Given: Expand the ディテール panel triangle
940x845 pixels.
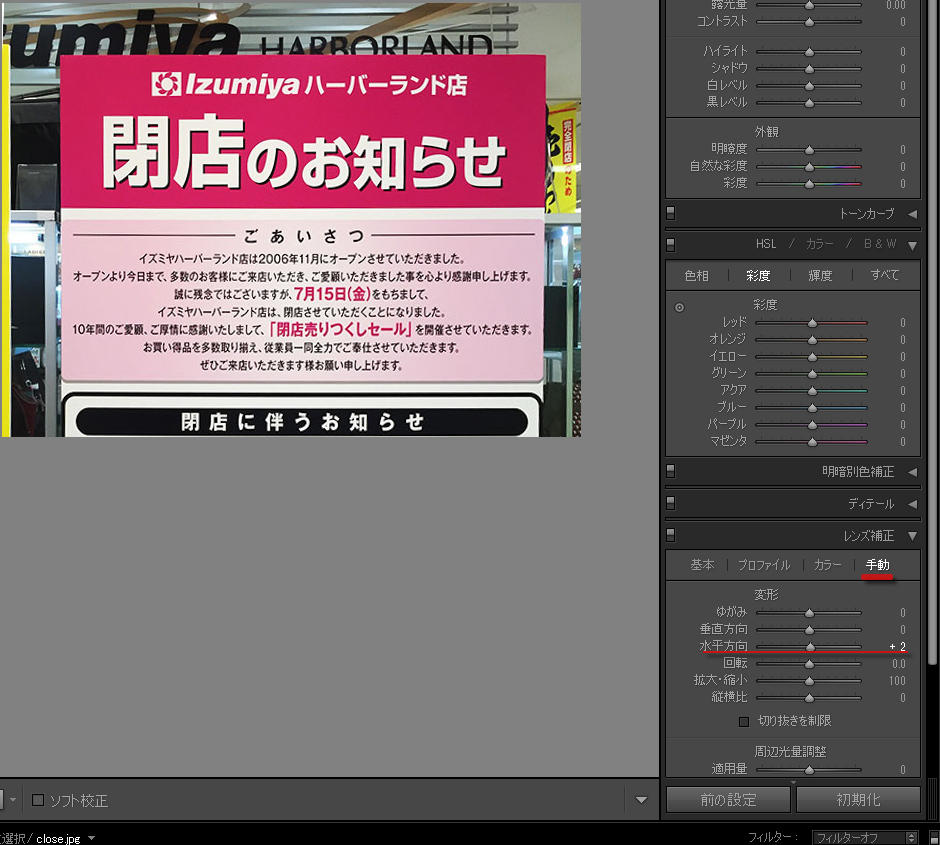Looking at the screenshot, I should coord(912,504).
